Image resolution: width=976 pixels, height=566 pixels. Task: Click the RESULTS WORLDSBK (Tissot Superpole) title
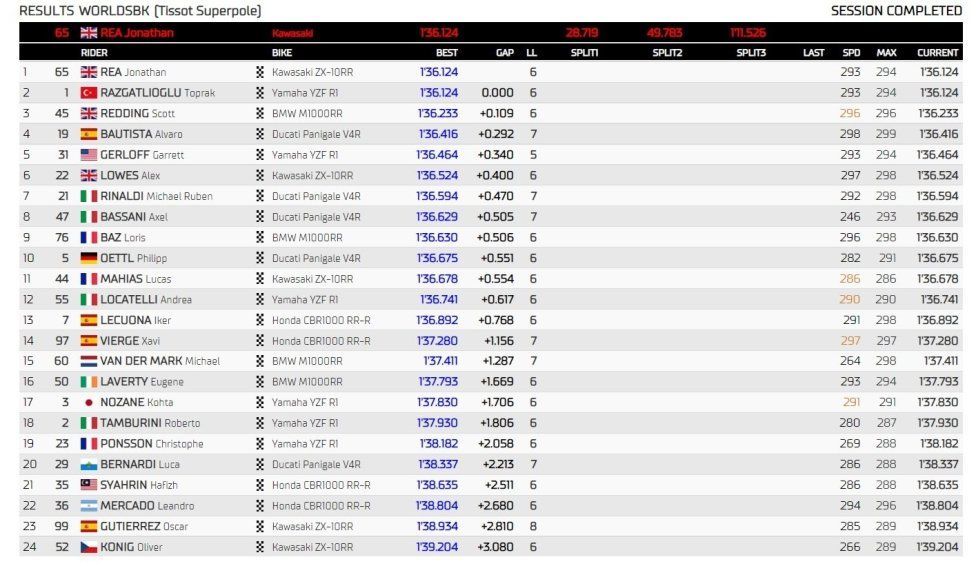(140, 11)
